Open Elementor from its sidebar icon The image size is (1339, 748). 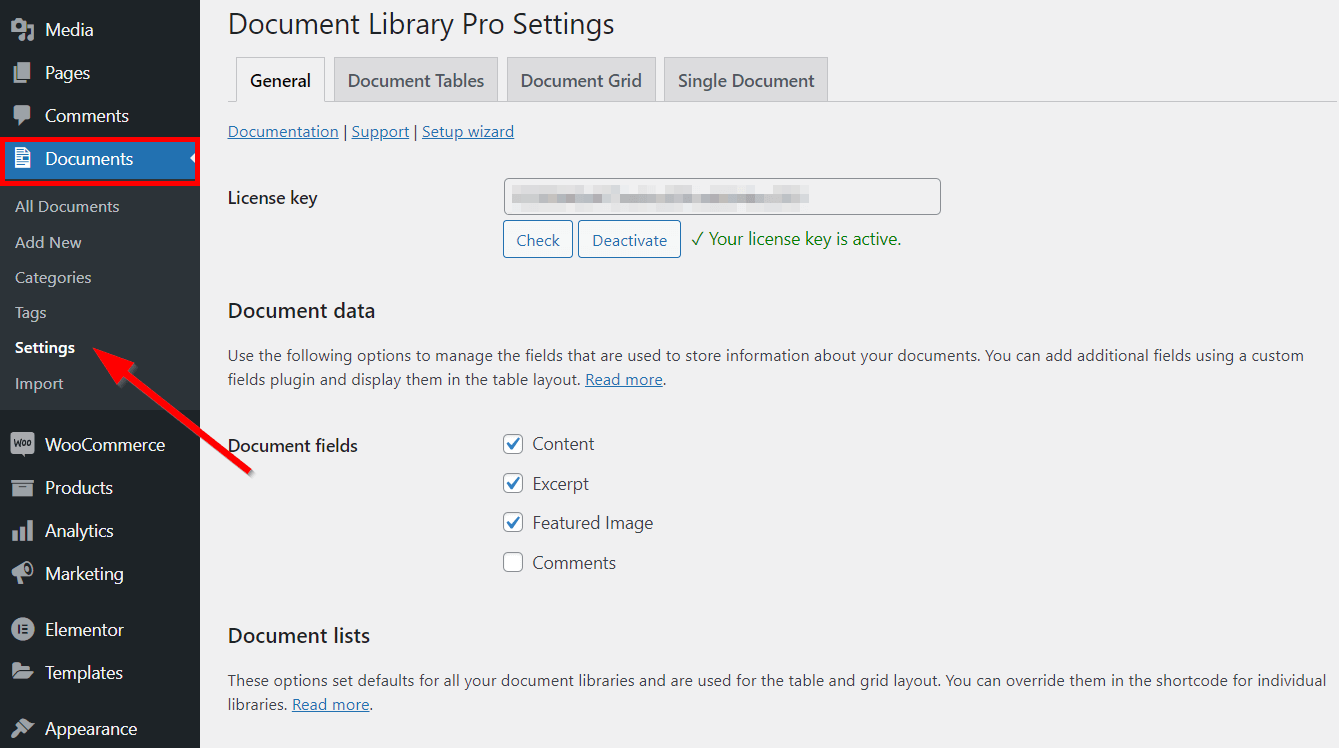22,628
